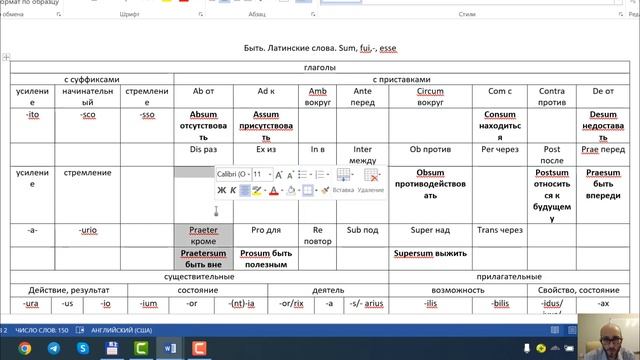Click the table move handle
The height and width of the screenshot is (360, 640).
pos(6,57)
